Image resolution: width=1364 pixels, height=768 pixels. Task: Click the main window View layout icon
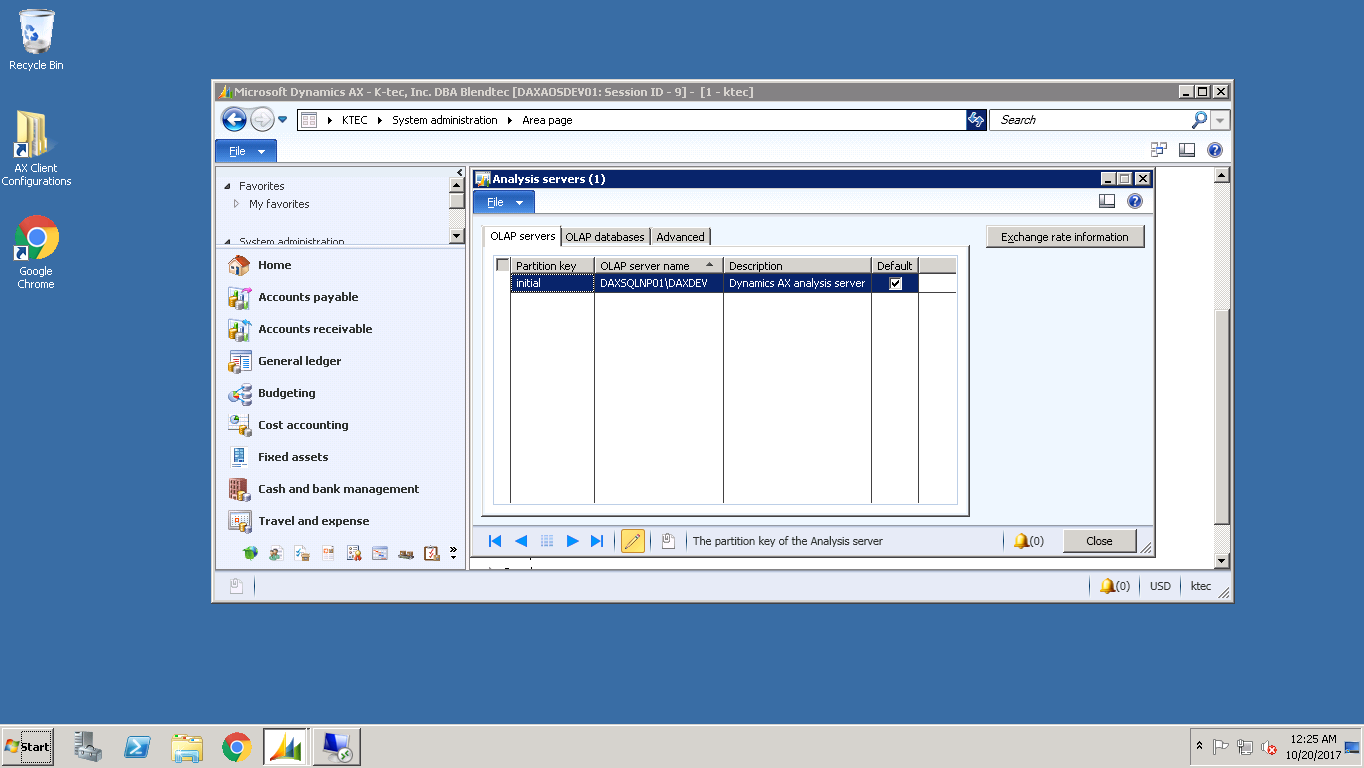pos(1187,150)
